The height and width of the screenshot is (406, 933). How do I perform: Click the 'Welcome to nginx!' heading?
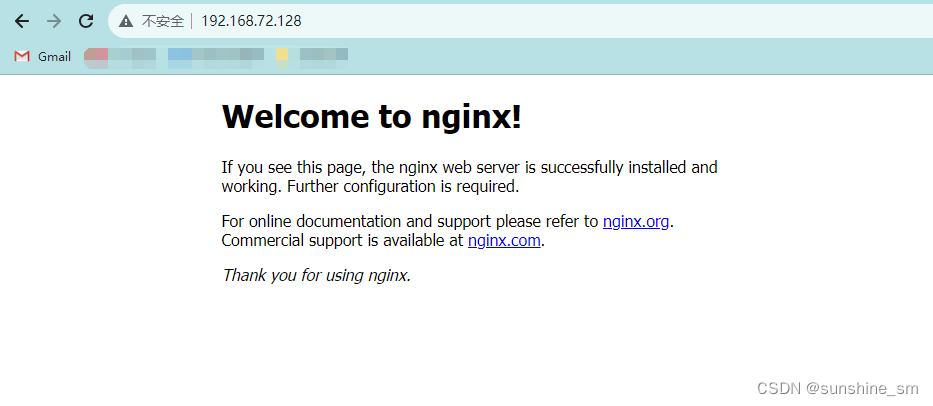pyautogui.click(x=371, y=116)
